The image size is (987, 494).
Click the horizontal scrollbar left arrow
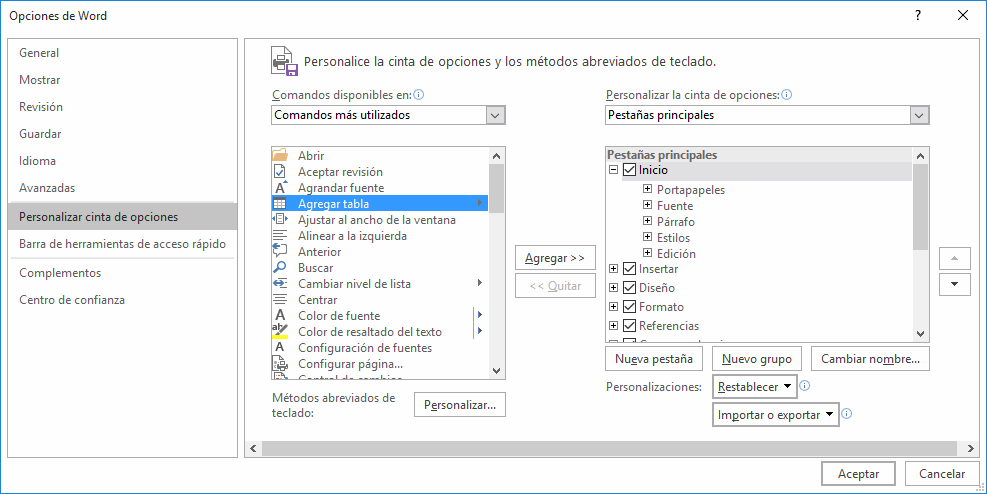(253, 449)
